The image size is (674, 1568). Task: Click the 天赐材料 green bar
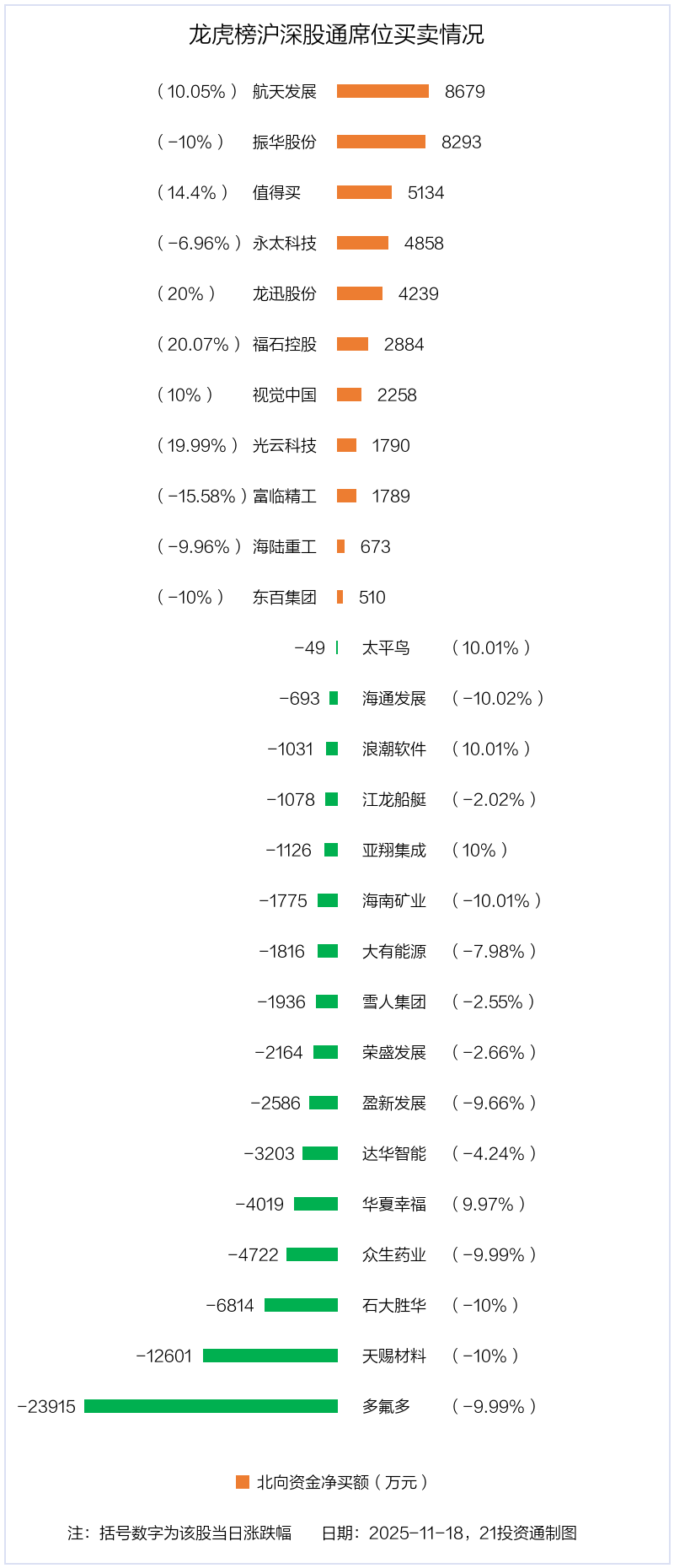tap(270, 1356)
